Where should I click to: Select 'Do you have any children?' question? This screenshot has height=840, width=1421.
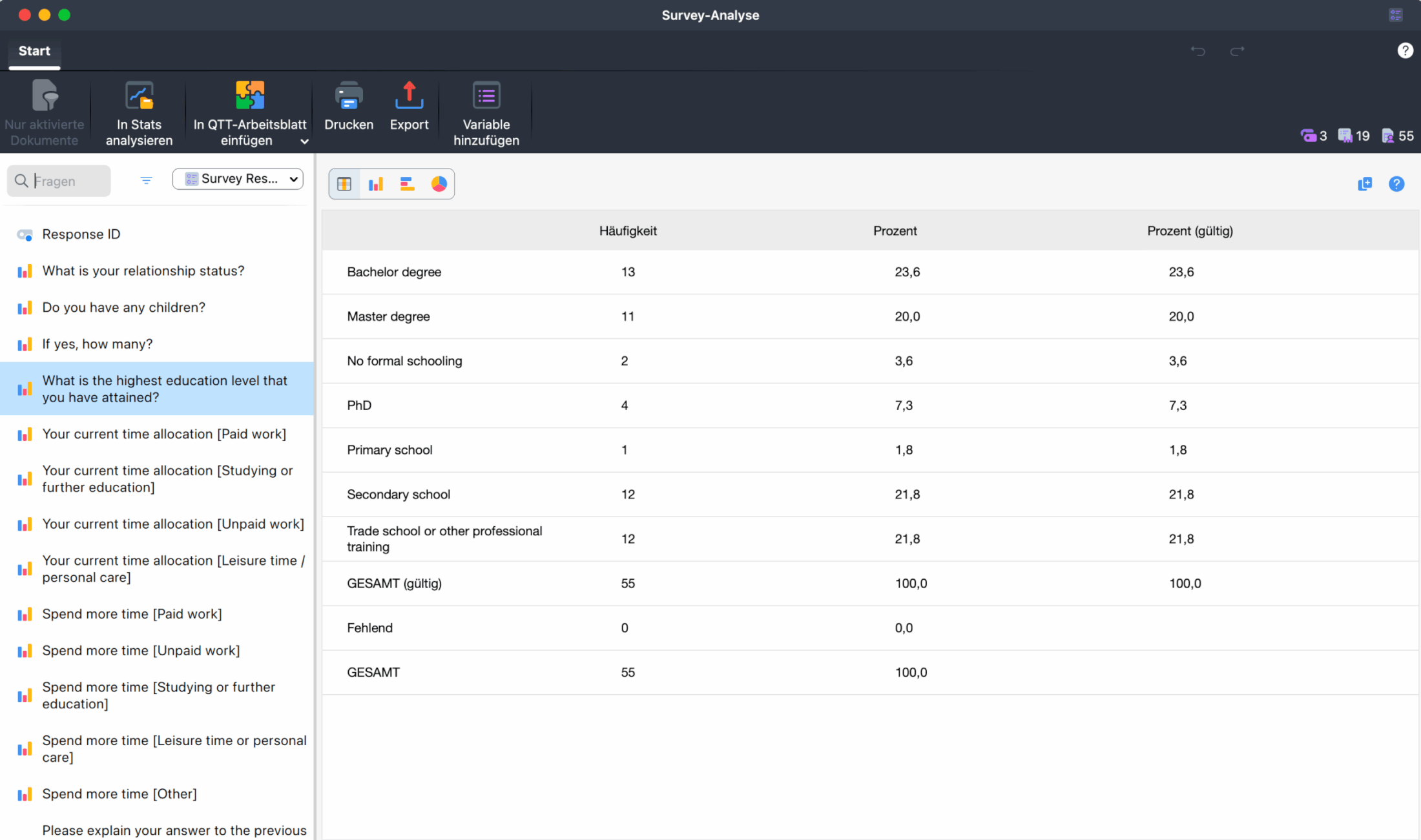[x=123, y=307]
